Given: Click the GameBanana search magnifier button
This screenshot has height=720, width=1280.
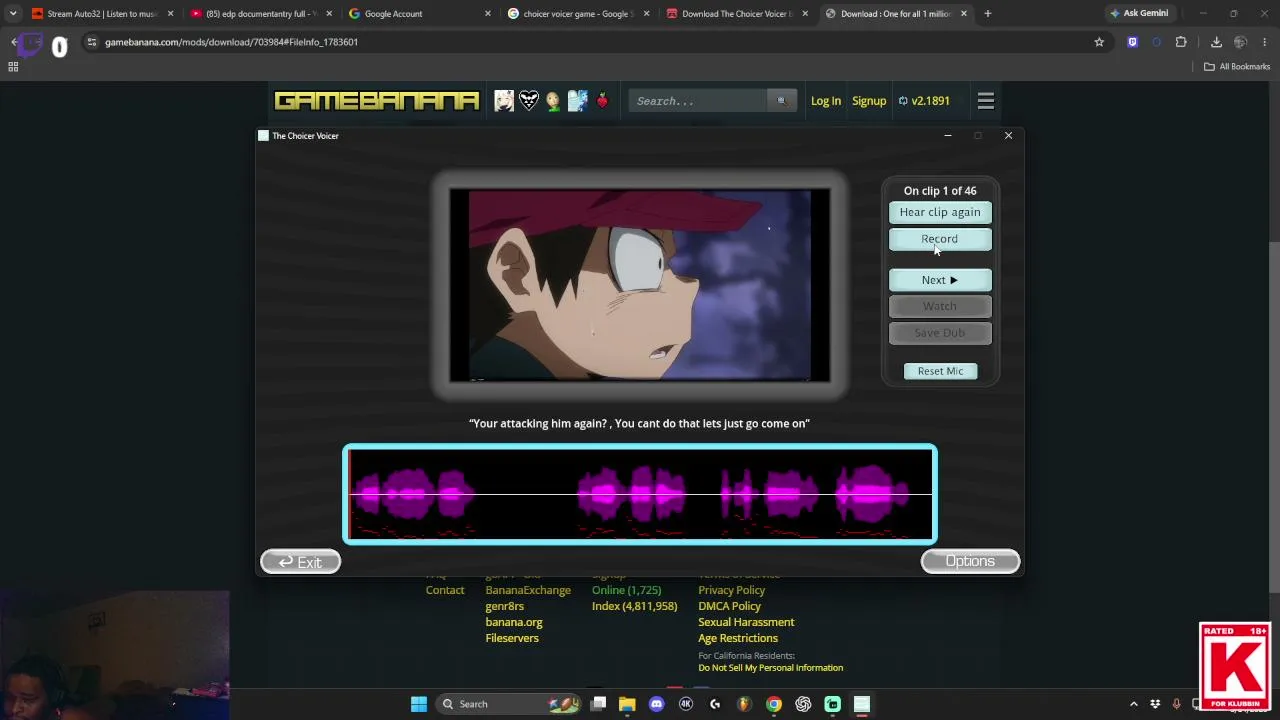Looking at the screenshot, I should pyautogui.click(x=781, y=101).
